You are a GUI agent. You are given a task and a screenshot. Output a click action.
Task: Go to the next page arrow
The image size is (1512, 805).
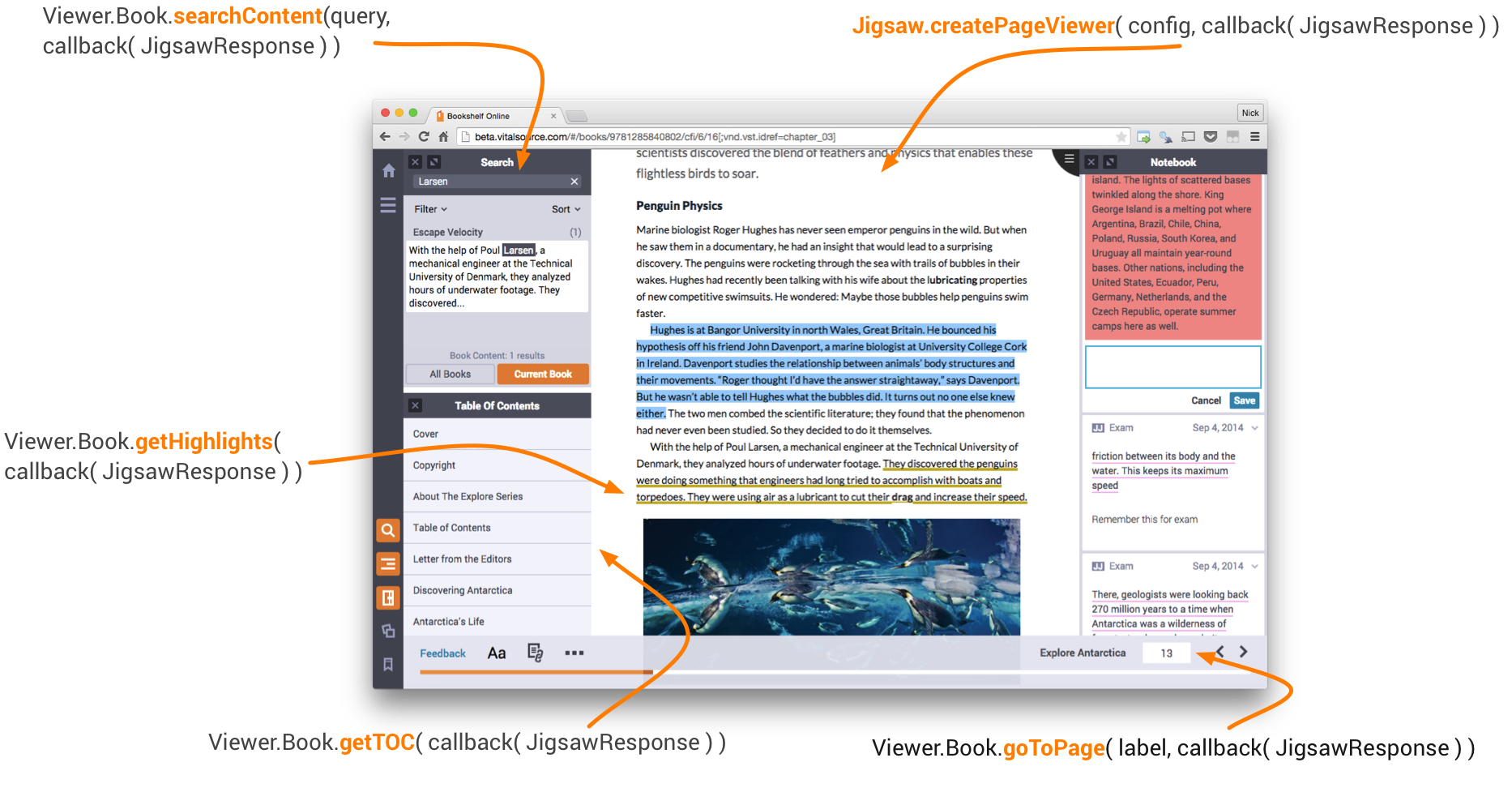[1244, 652]
